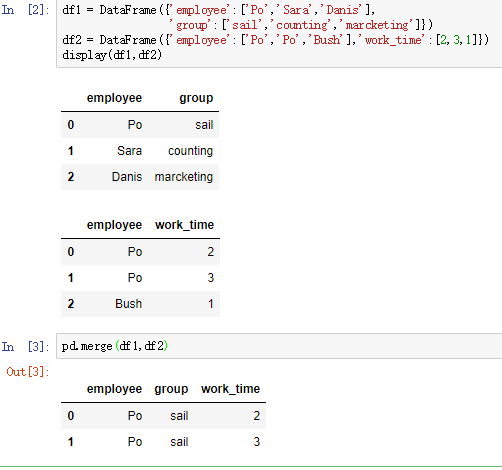
Task: Click index 2 of the Bush row
Action: click(x=71, y=304)
